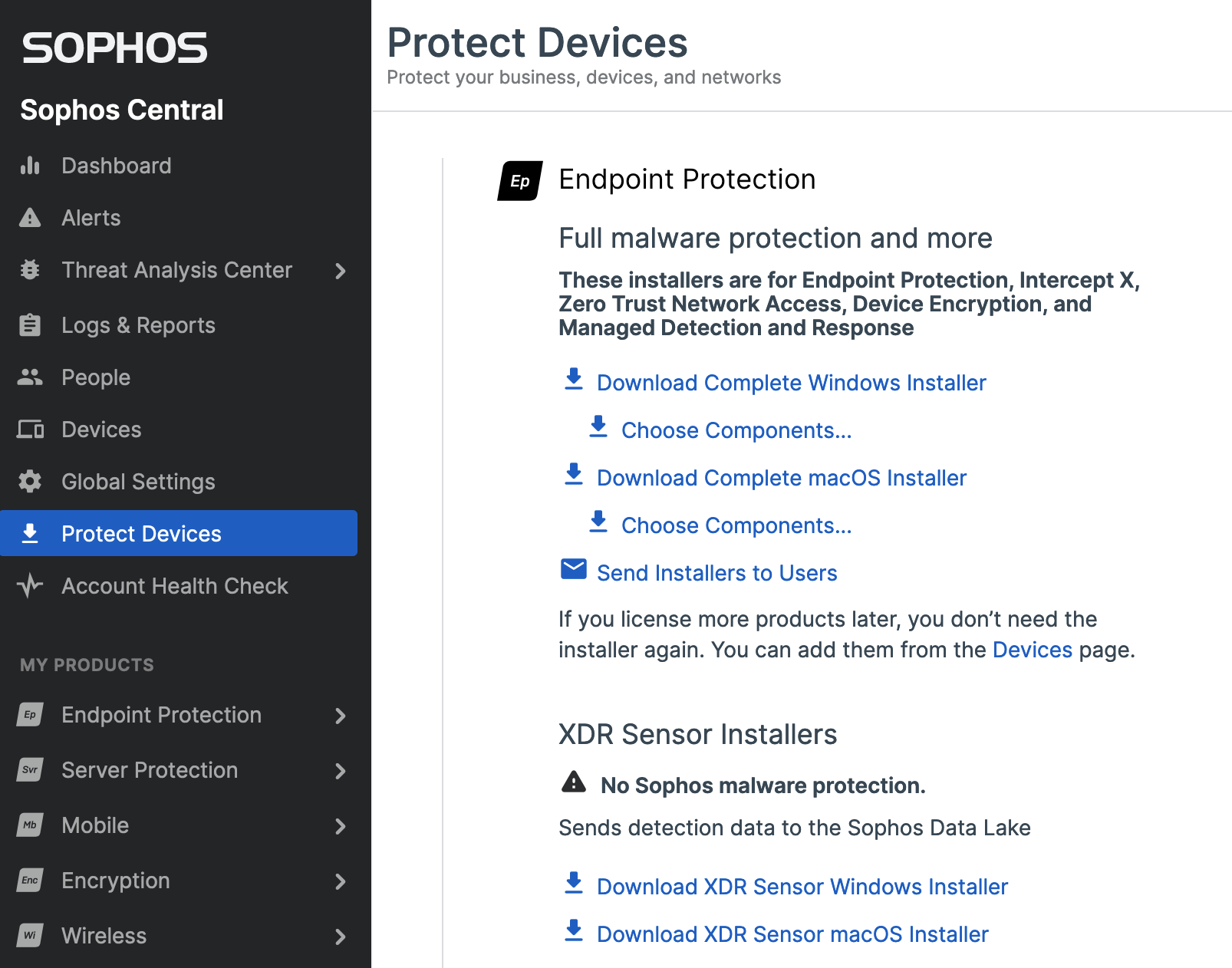This screenshot has width=1232, height=968.
Task: Click the envelope icon for sending installers
Action: (573, 570)
